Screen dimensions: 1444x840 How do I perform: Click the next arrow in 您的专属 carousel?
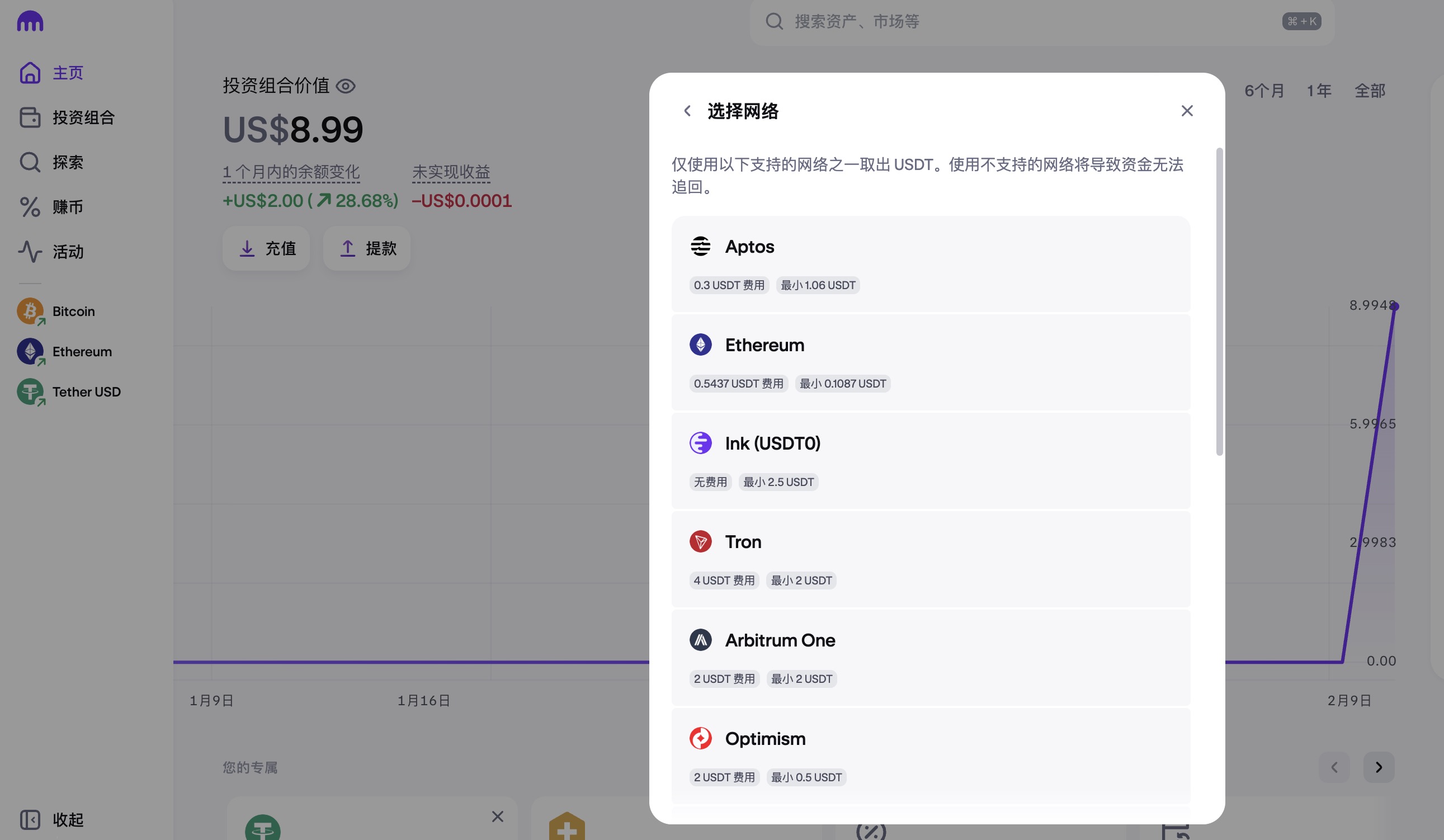click(x=1379, y=767)
